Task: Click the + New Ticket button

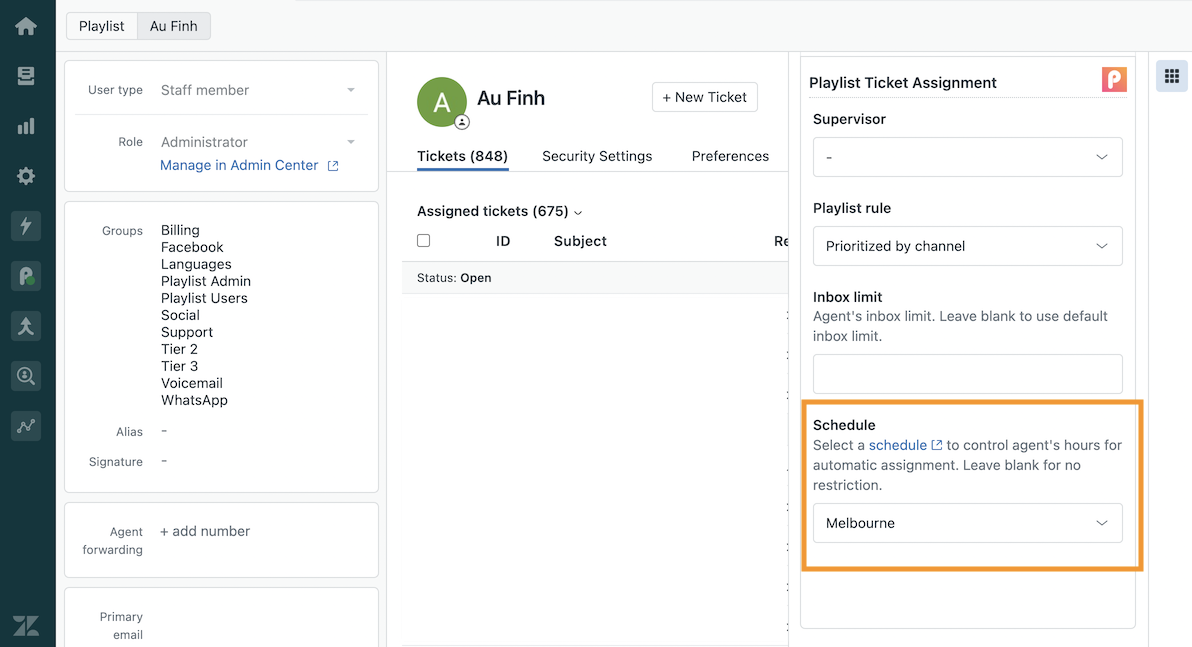Action: click(705, 97)
